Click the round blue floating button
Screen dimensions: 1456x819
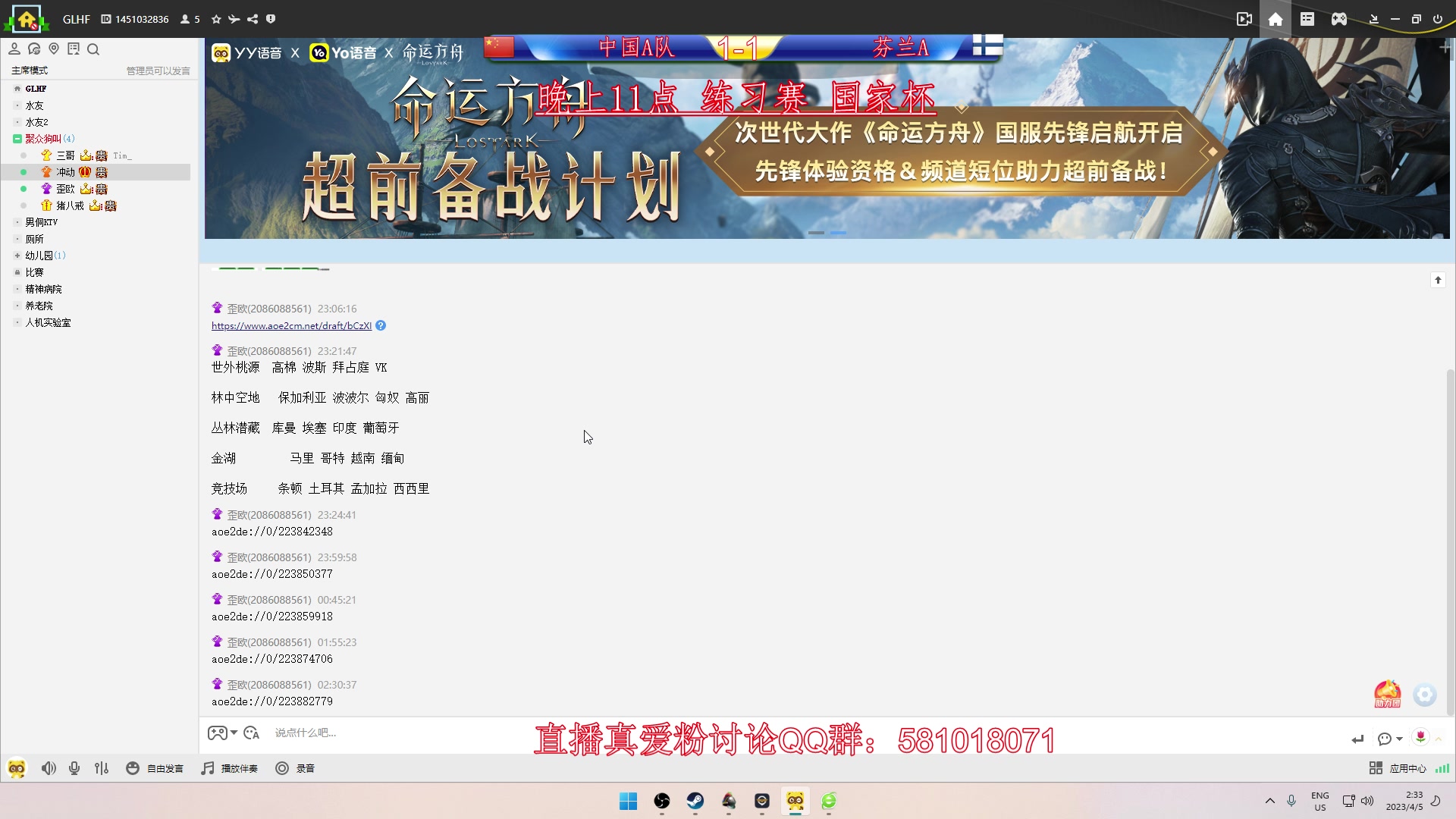(x=1425, y=695)
